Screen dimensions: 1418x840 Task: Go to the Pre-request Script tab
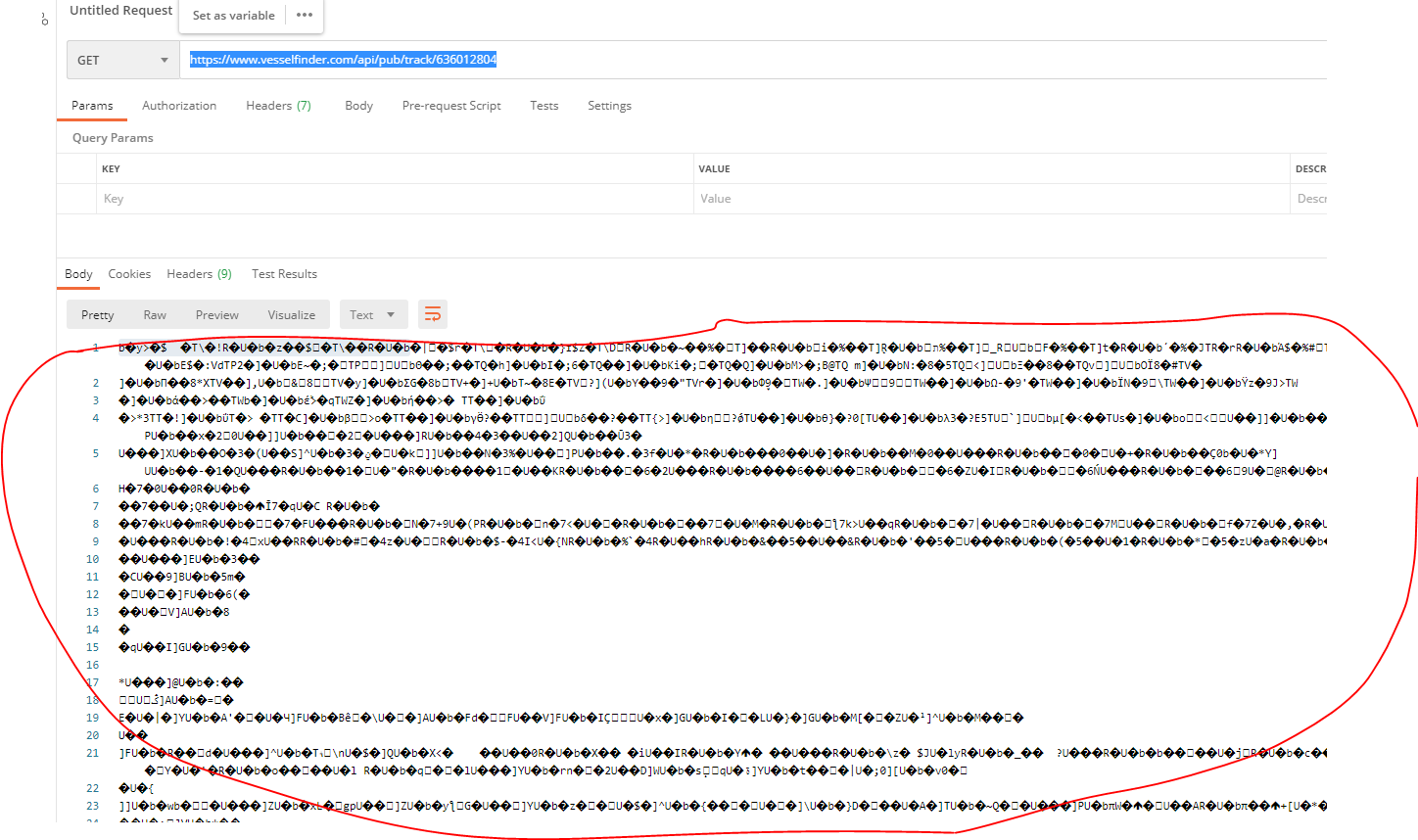pyautogui.click(x=451, y=106)
